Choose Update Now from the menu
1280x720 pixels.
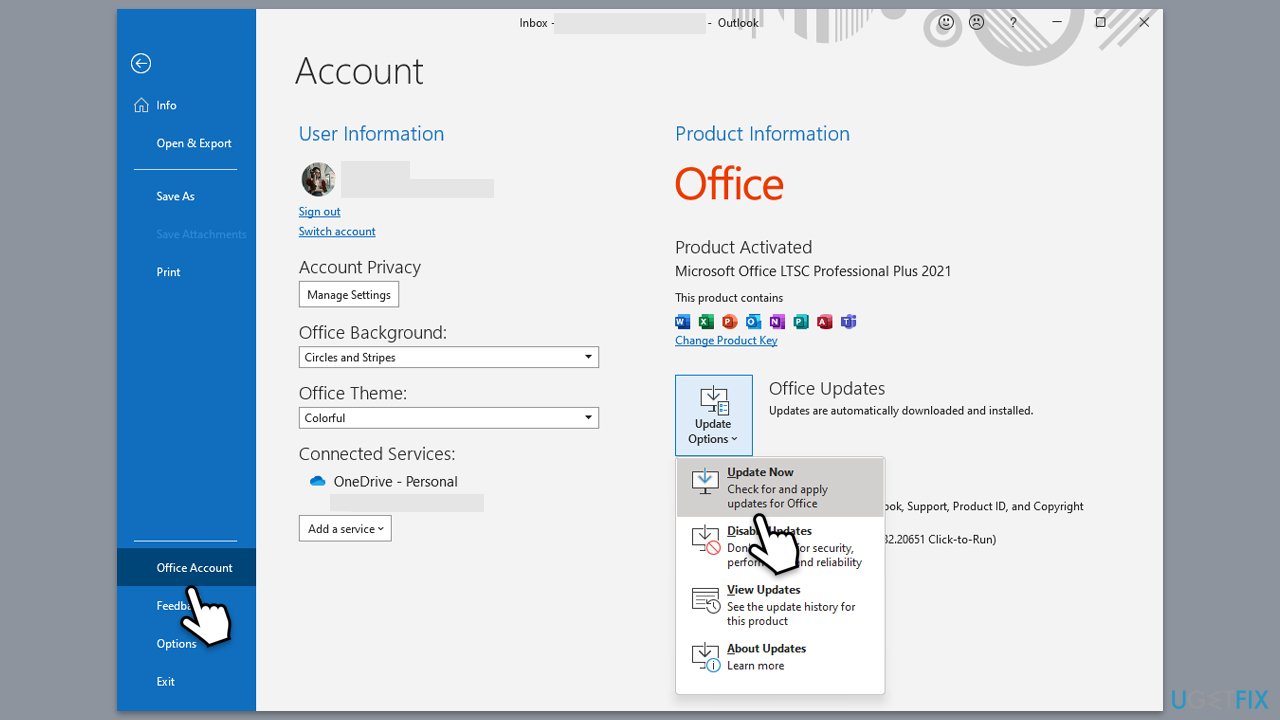[780, 487]
